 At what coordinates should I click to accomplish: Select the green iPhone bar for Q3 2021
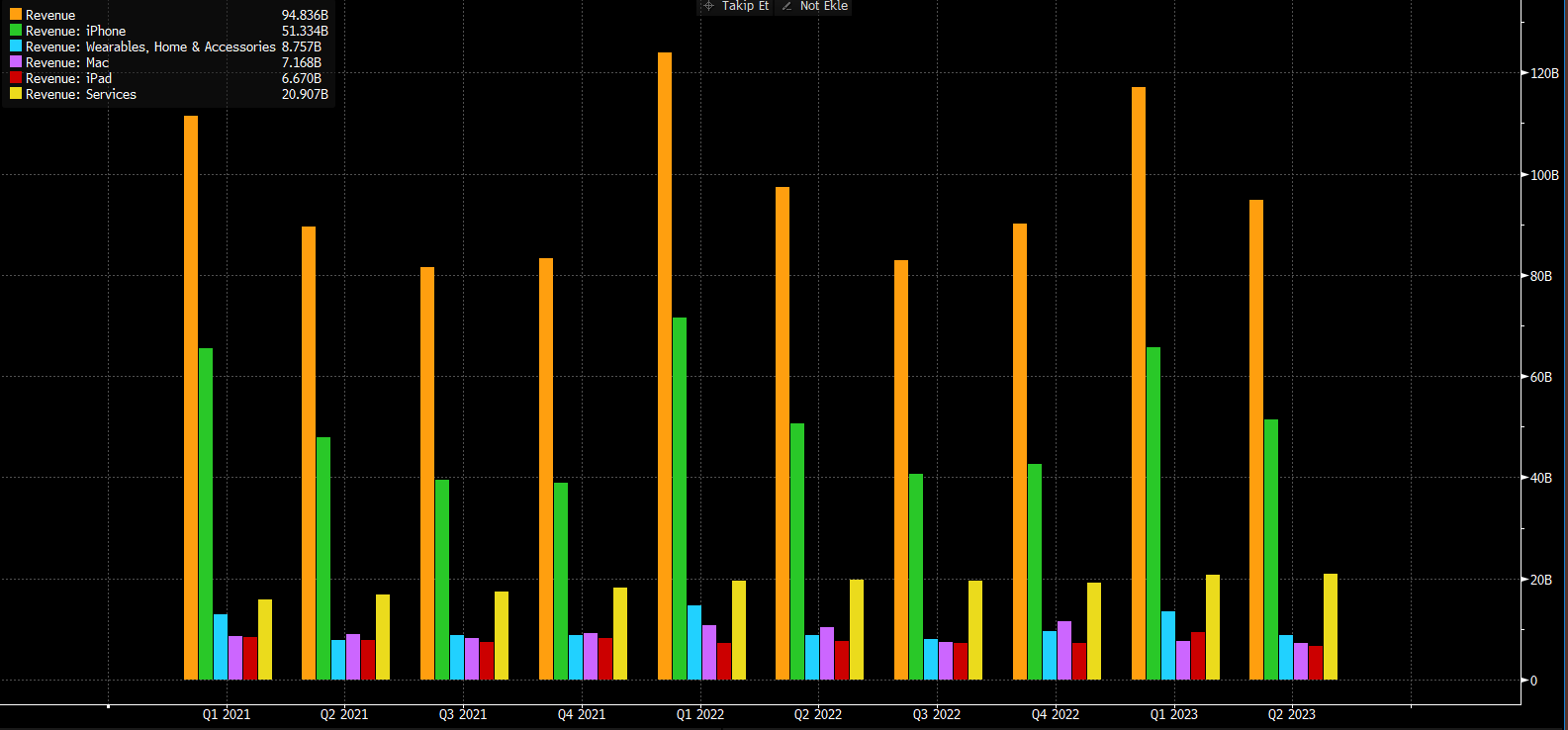442,580
